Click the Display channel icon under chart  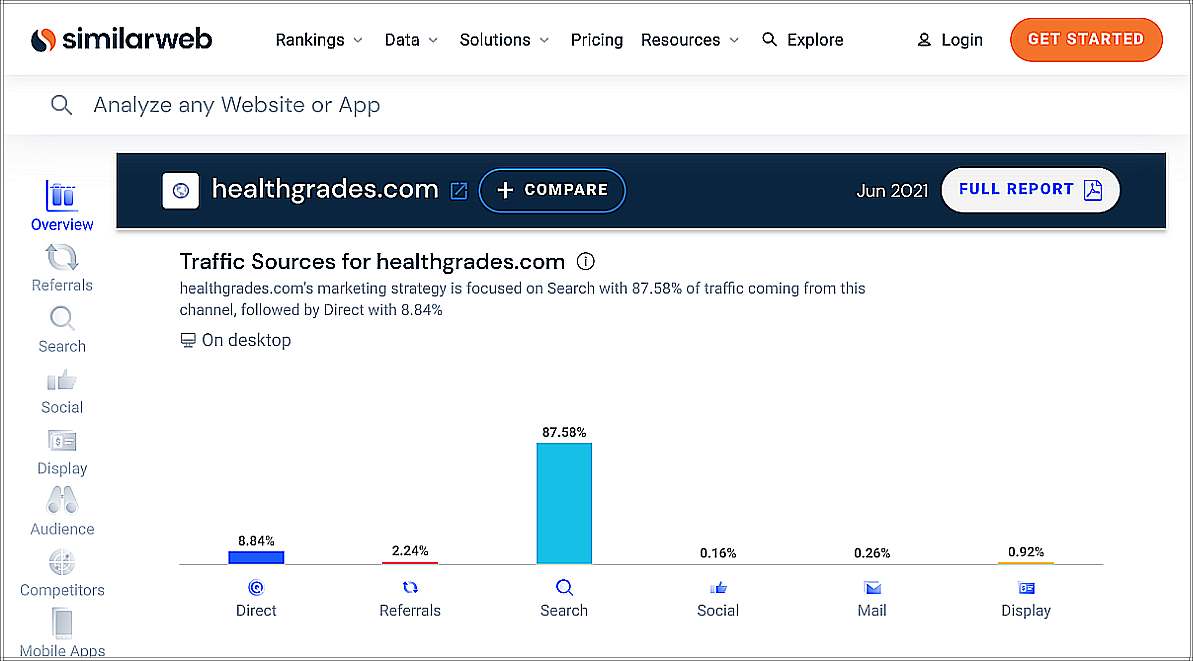click(1026, 587)
